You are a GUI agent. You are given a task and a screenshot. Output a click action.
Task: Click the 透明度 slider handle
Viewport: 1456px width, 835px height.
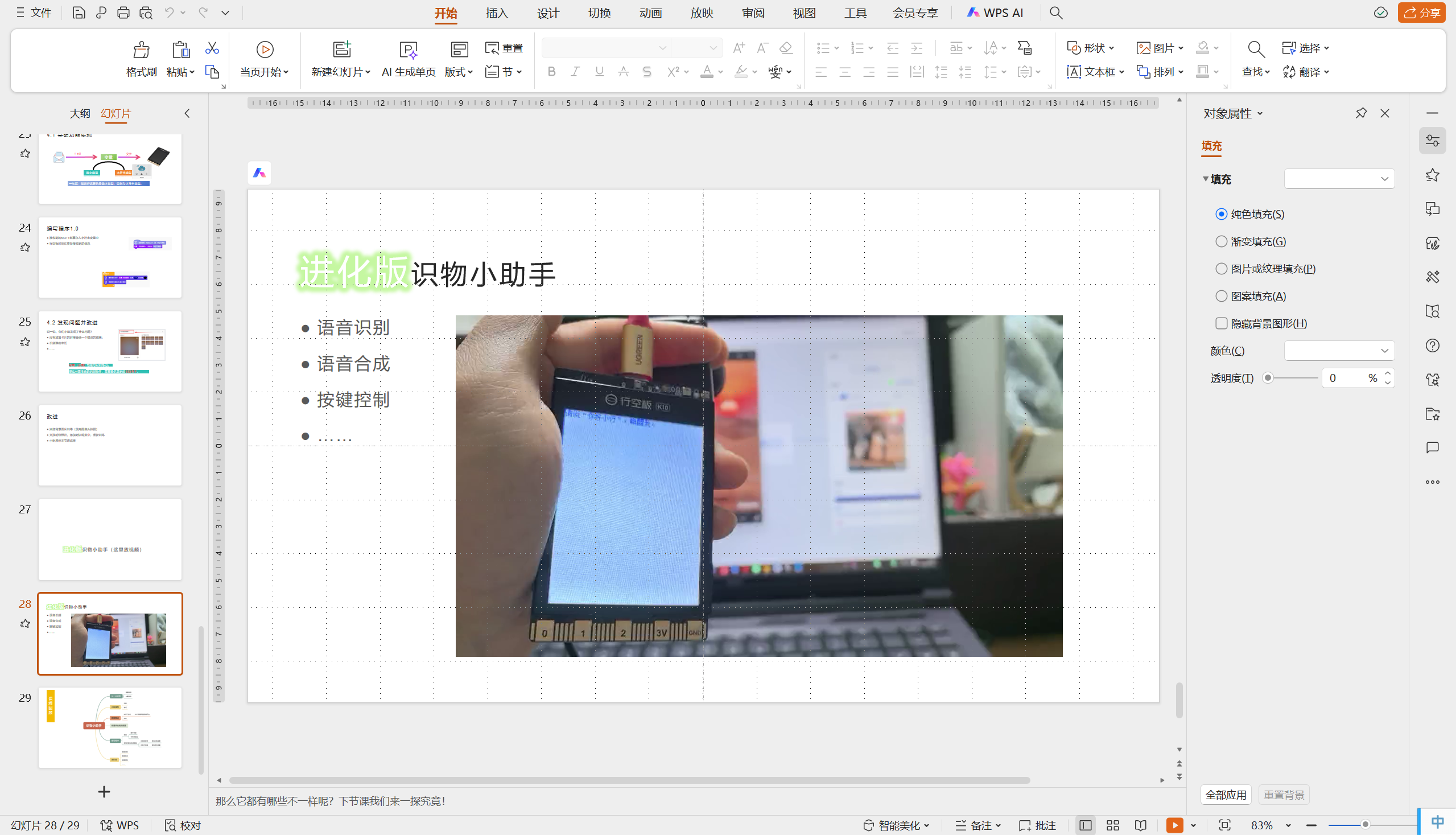(x=1268, y=378)
